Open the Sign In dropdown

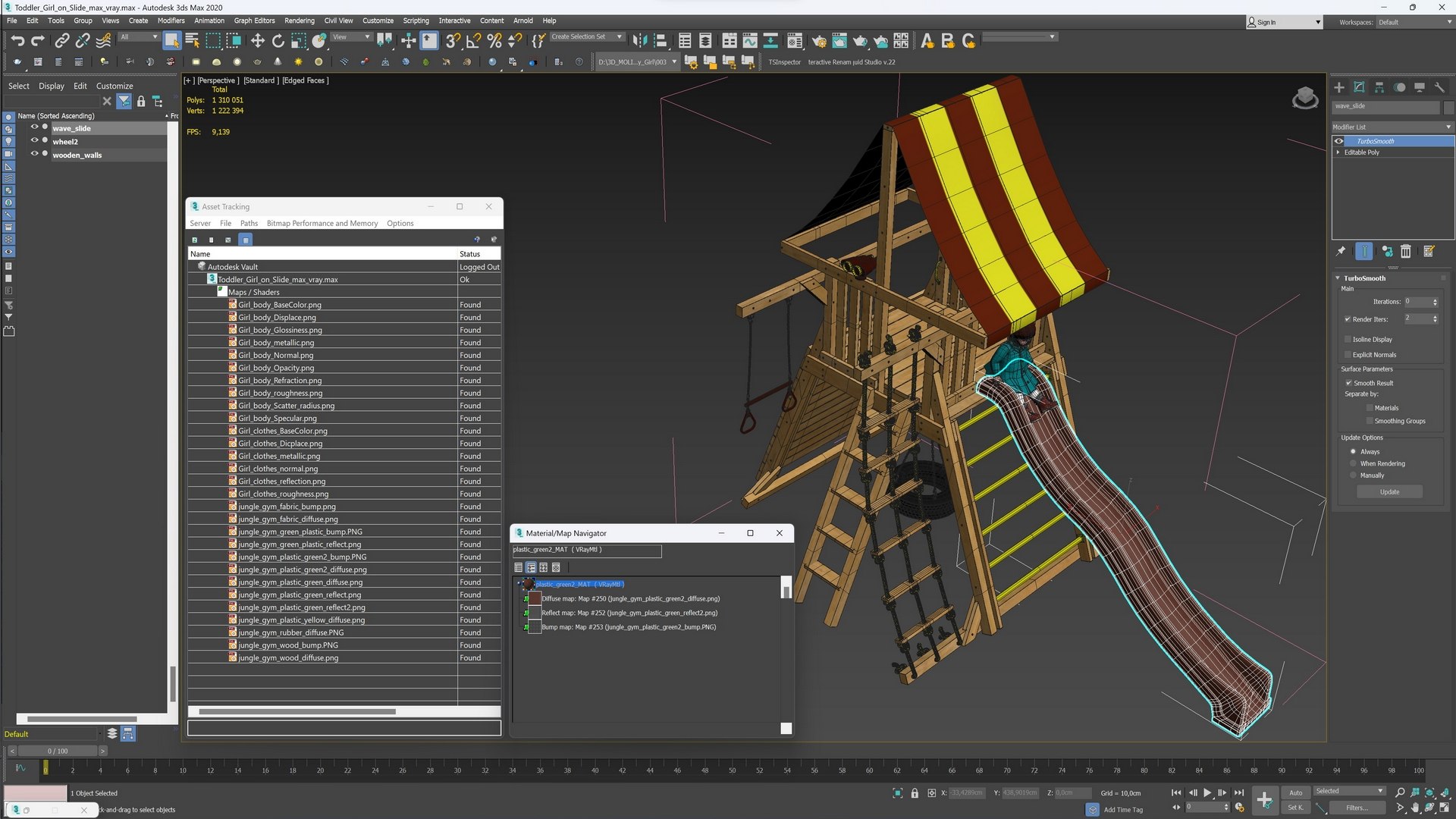pyautogui.click(x=1285, y=22)
